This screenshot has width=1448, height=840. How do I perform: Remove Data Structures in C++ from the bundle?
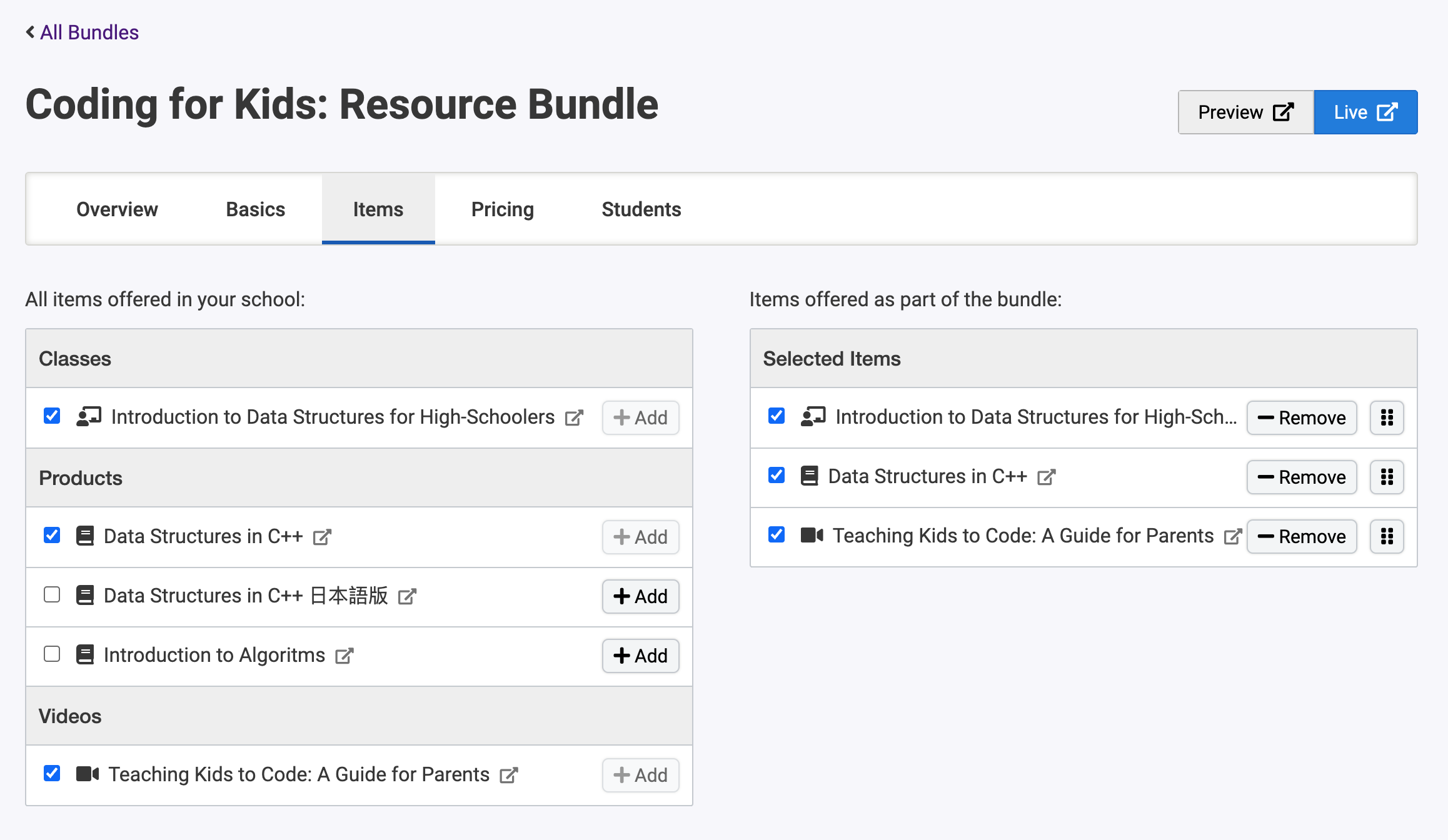pyautogui.click(x=1301, y=477)
